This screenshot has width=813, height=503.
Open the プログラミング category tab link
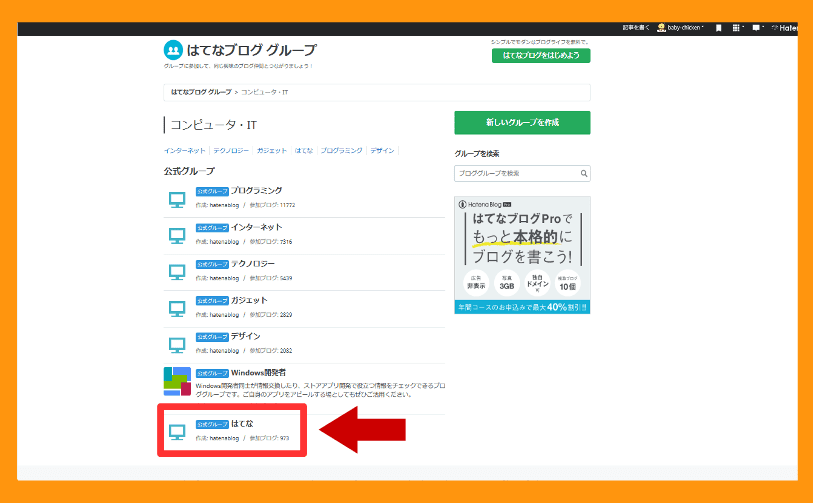[x=341, y=150]
